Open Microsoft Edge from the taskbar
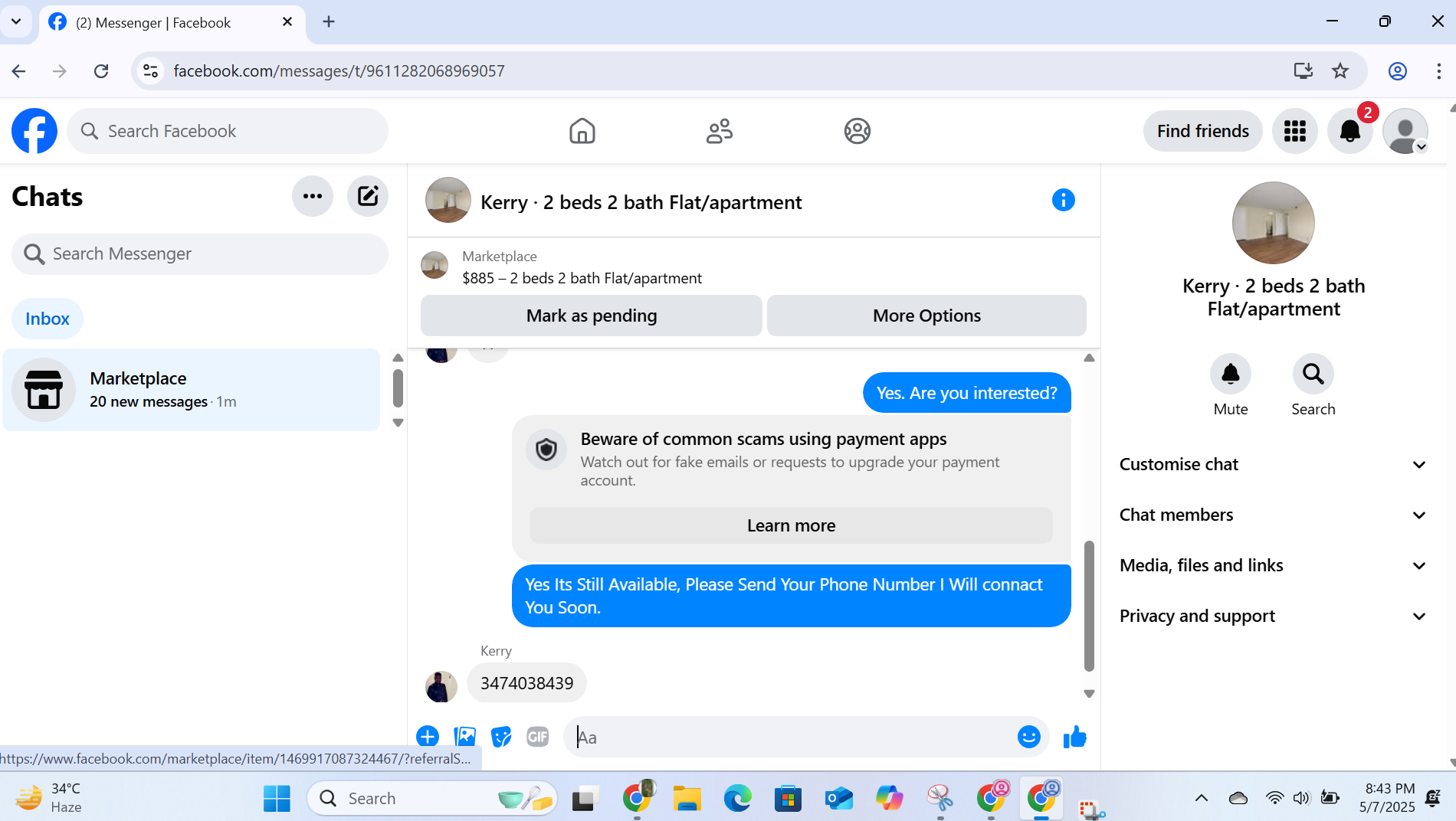This screenshot has height=821, width=1456. [737, 798]
